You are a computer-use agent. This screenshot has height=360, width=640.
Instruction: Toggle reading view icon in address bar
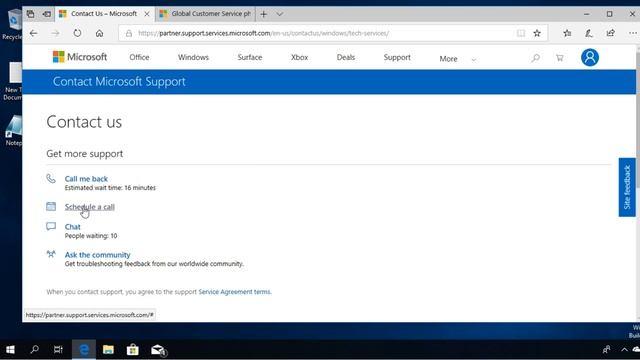tap(521, 33)
